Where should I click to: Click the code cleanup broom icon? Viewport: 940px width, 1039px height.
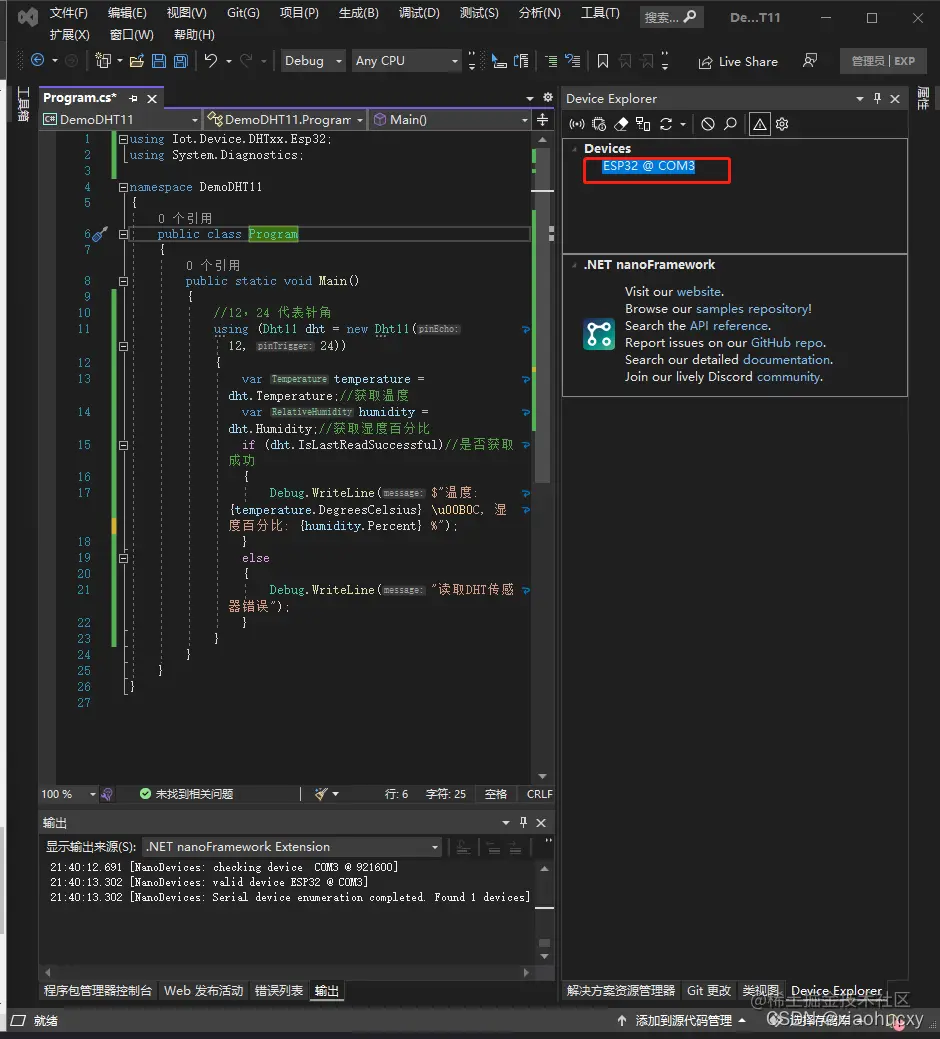[321, 794]
